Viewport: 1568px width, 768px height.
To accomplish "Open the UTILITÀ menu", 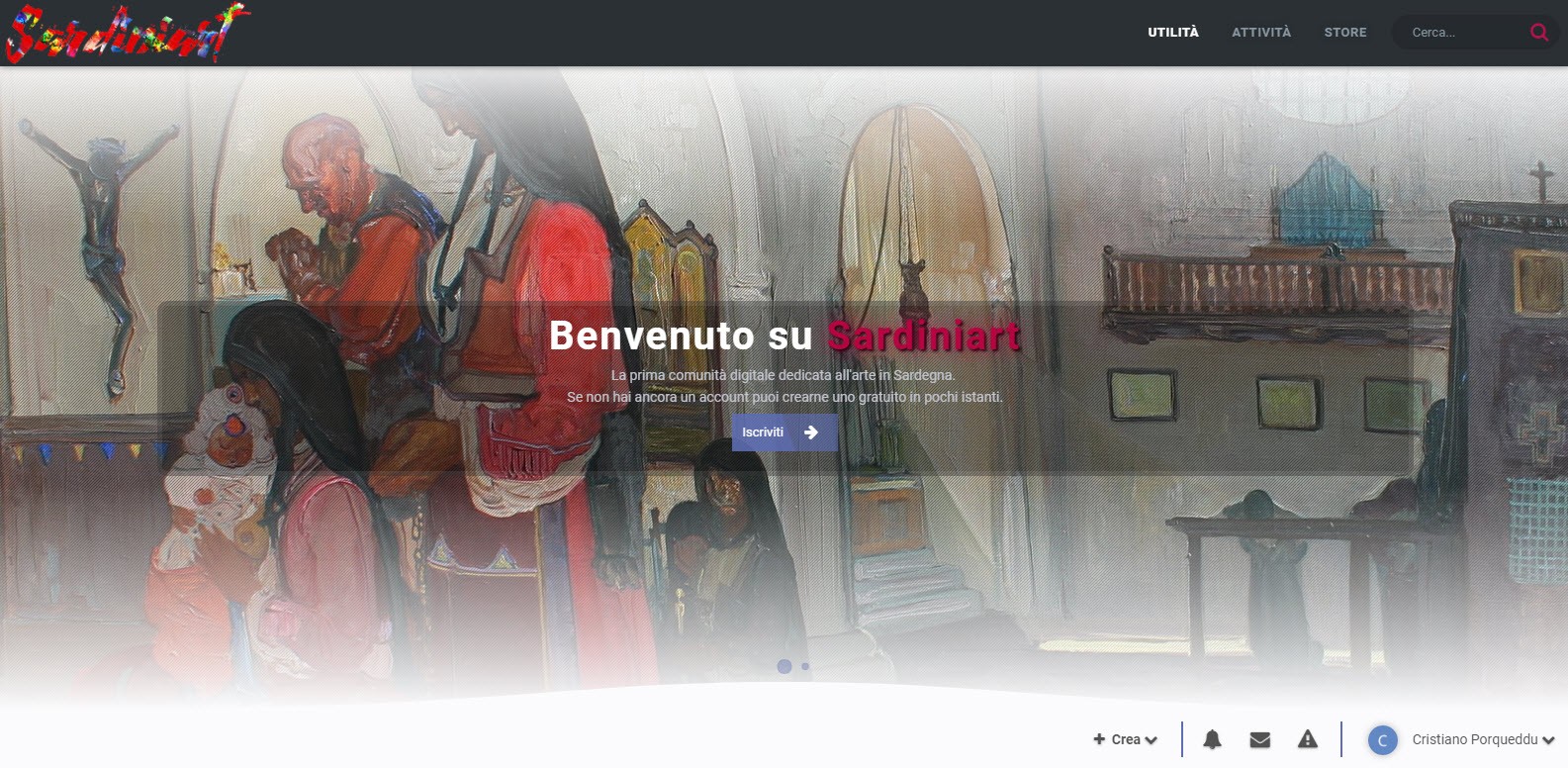I will pyautogui.click(x=1173, y=33).
